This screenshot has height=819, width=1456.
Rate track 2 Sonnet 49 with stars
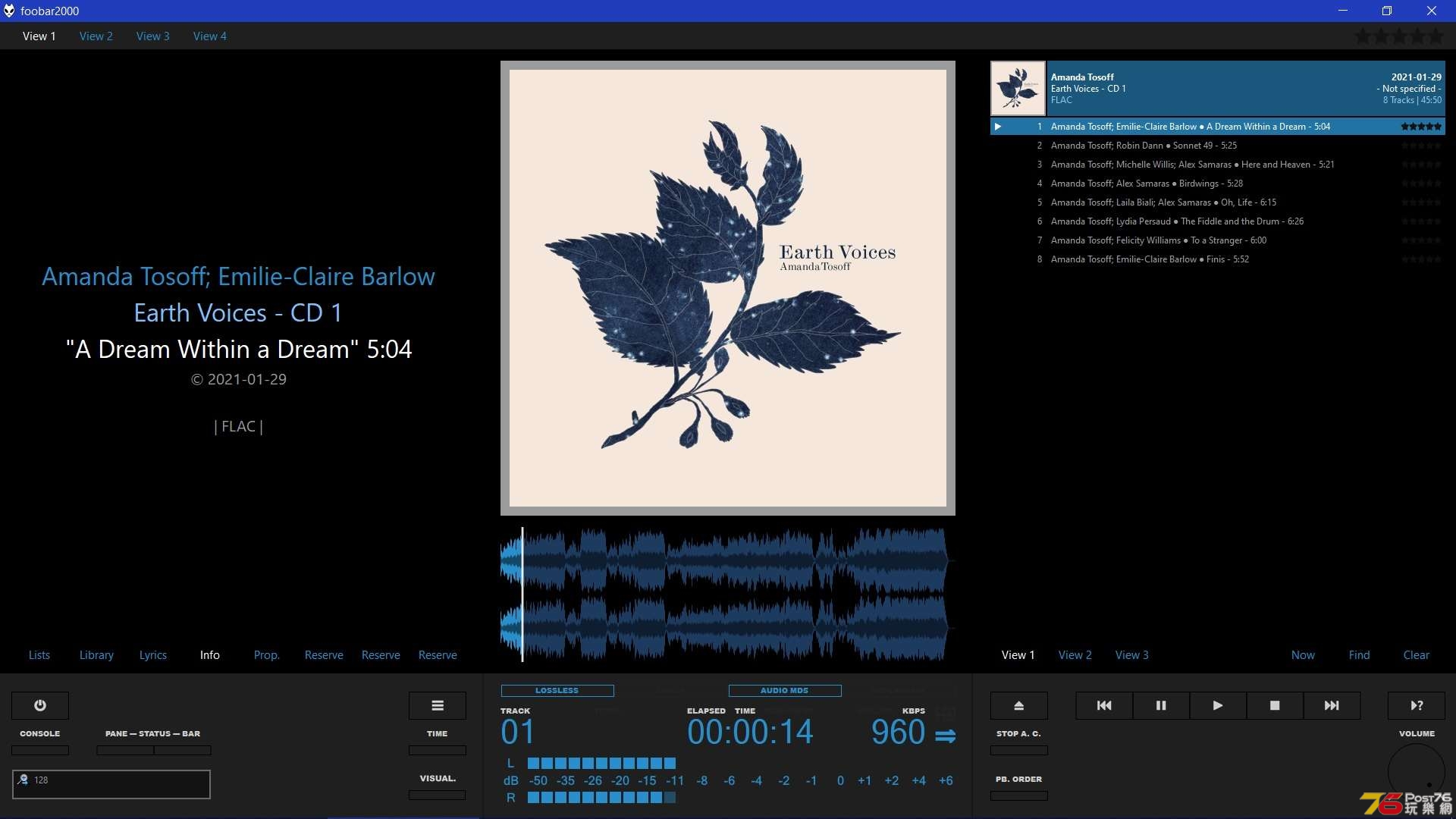click(x=1421, y=146)
